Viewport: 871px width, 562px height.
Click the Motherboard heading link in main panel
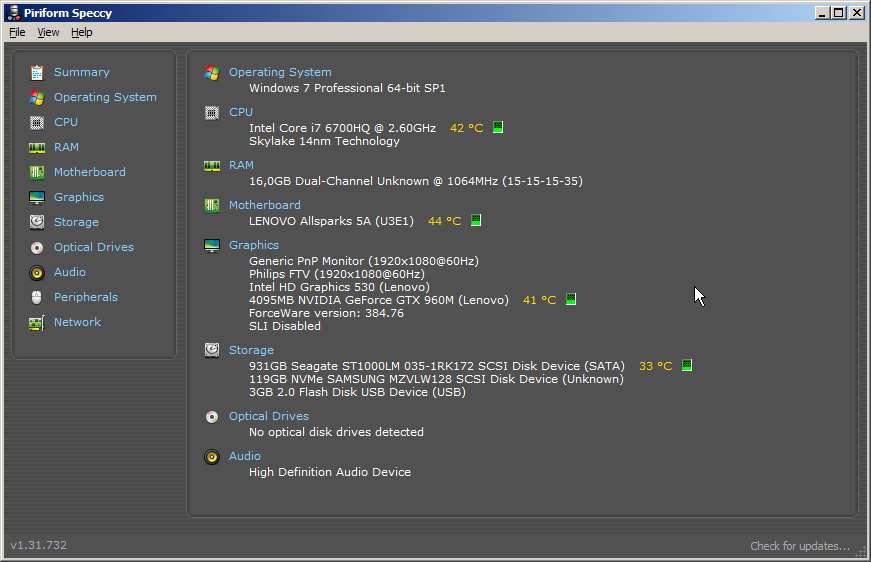pyautogui.click(x=264, y=205)
